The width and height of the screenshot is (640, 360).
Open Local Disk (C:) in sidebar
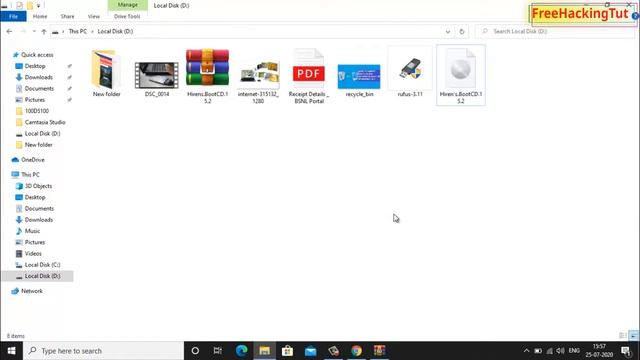42,265
